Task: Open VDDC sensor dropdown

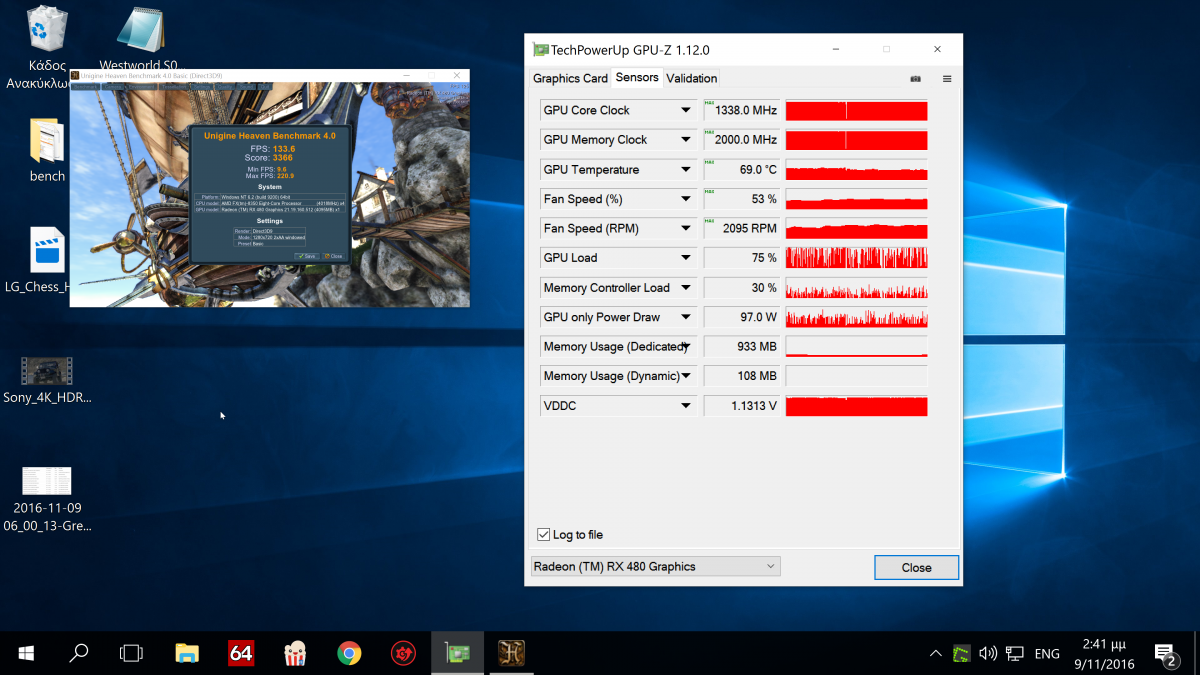Action: tap(686, 406)
